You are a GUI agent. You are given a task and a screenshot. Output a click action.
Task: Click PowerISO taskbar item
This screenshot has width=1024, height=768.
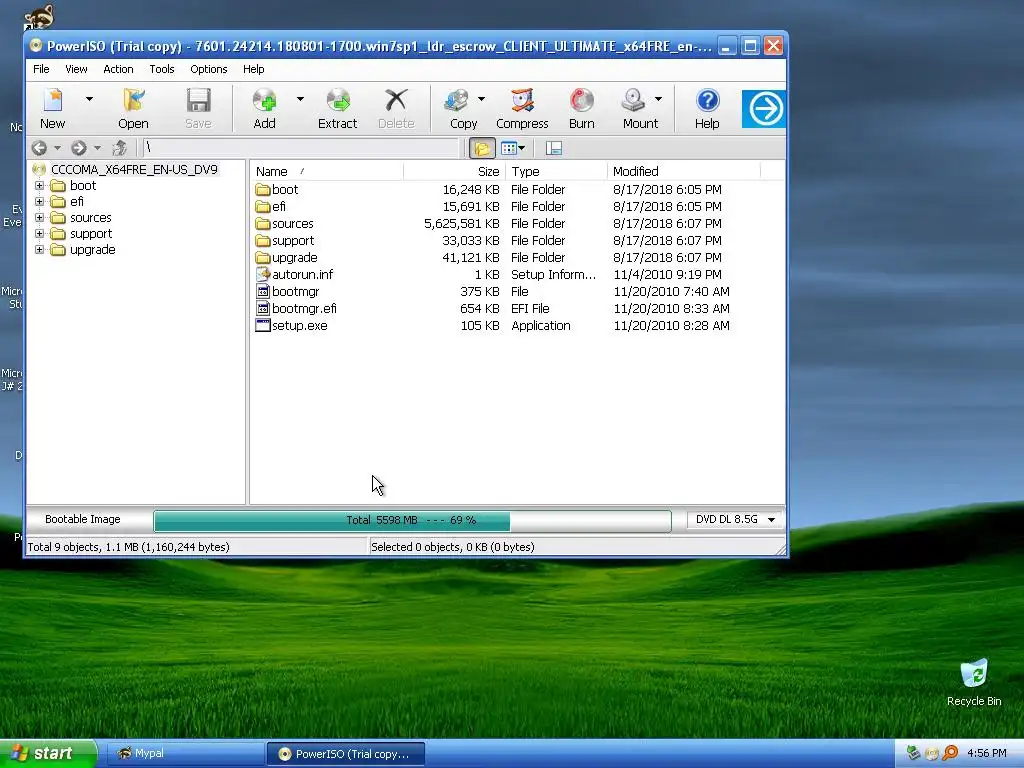click(345, 754)
